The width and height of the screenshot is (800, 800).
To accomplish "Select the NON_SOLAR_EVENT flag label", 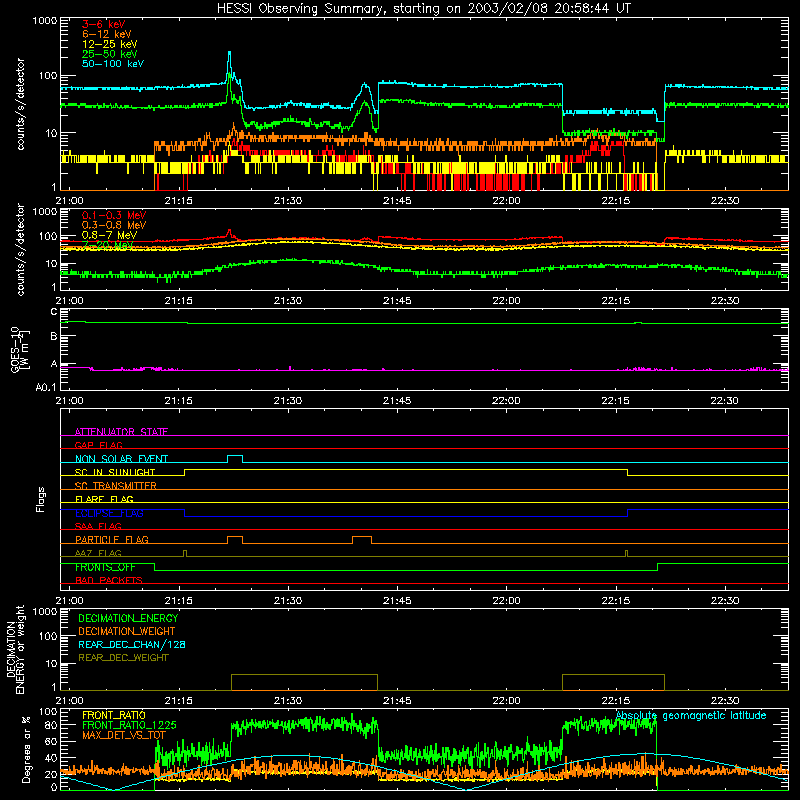I will 121,459.
